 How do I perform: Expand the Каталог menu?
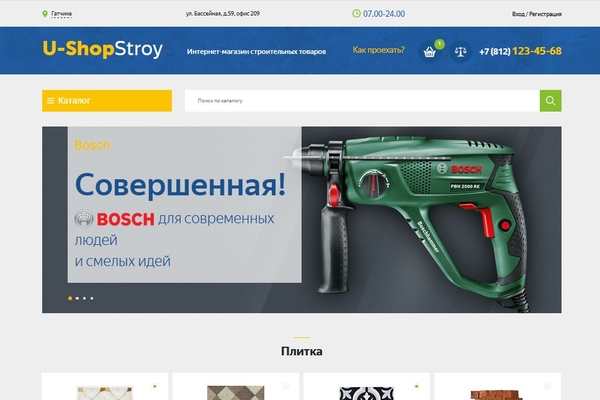coord(107,101)
